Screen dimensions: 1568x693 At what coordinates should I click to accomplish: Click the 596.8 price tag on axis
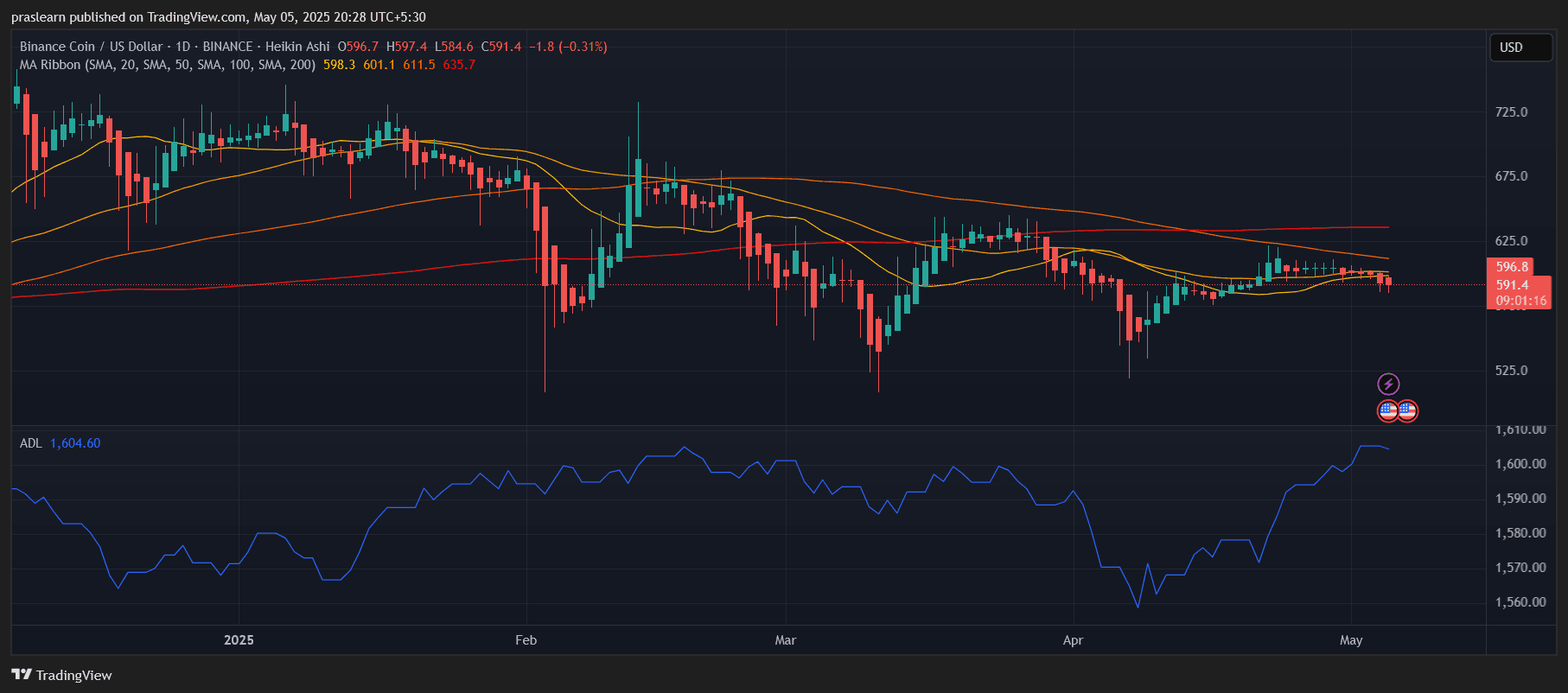(x=1513, y=267)
